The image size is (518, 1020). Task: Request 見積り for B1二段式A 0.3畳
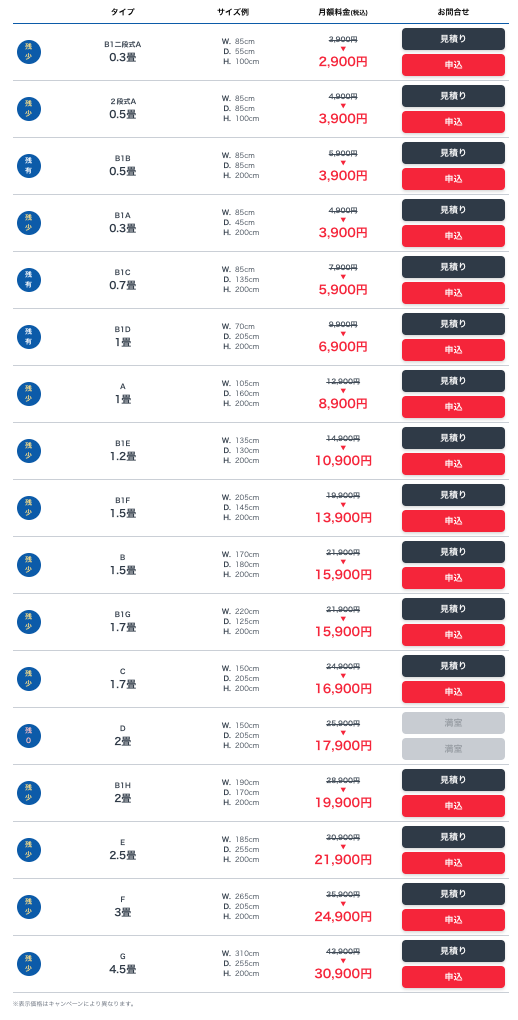(x=453, y=39)
